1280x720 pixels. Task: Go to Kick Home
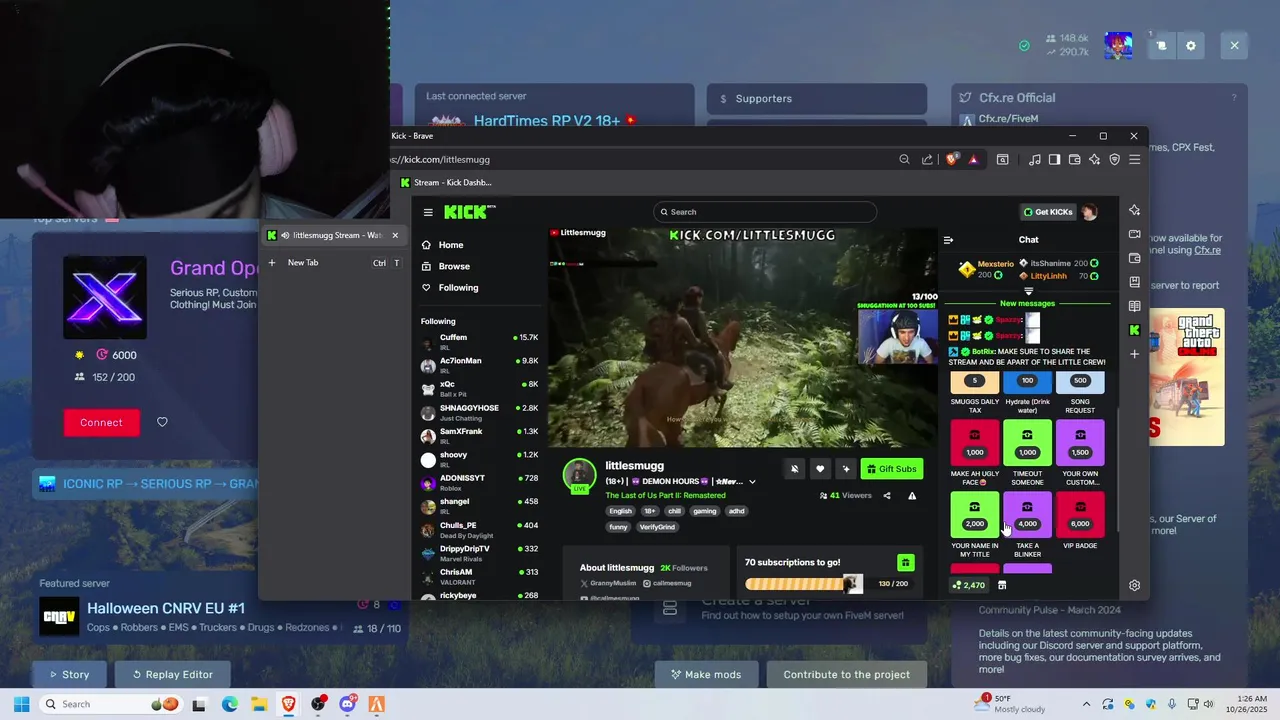(443, 245)
